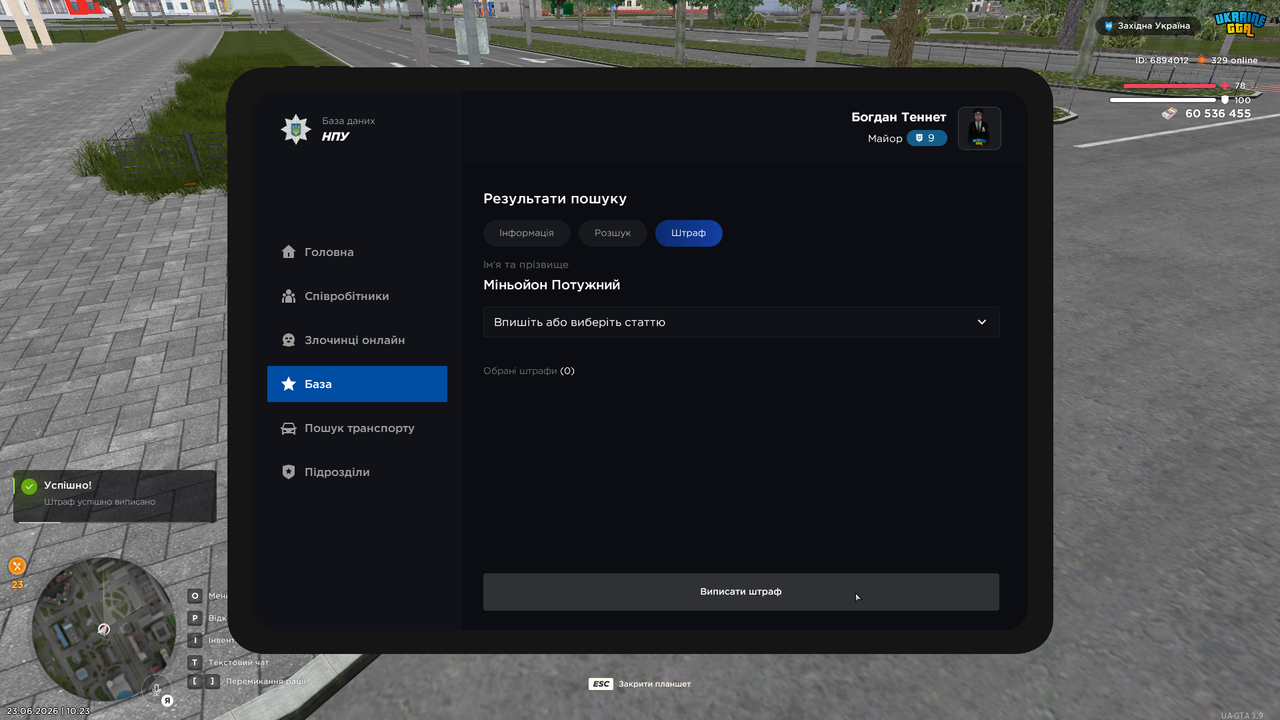Image resolution: width=1280 pixels, height=720 pixels.
Task: Click the red health bar
Action: coord(1170,86)
